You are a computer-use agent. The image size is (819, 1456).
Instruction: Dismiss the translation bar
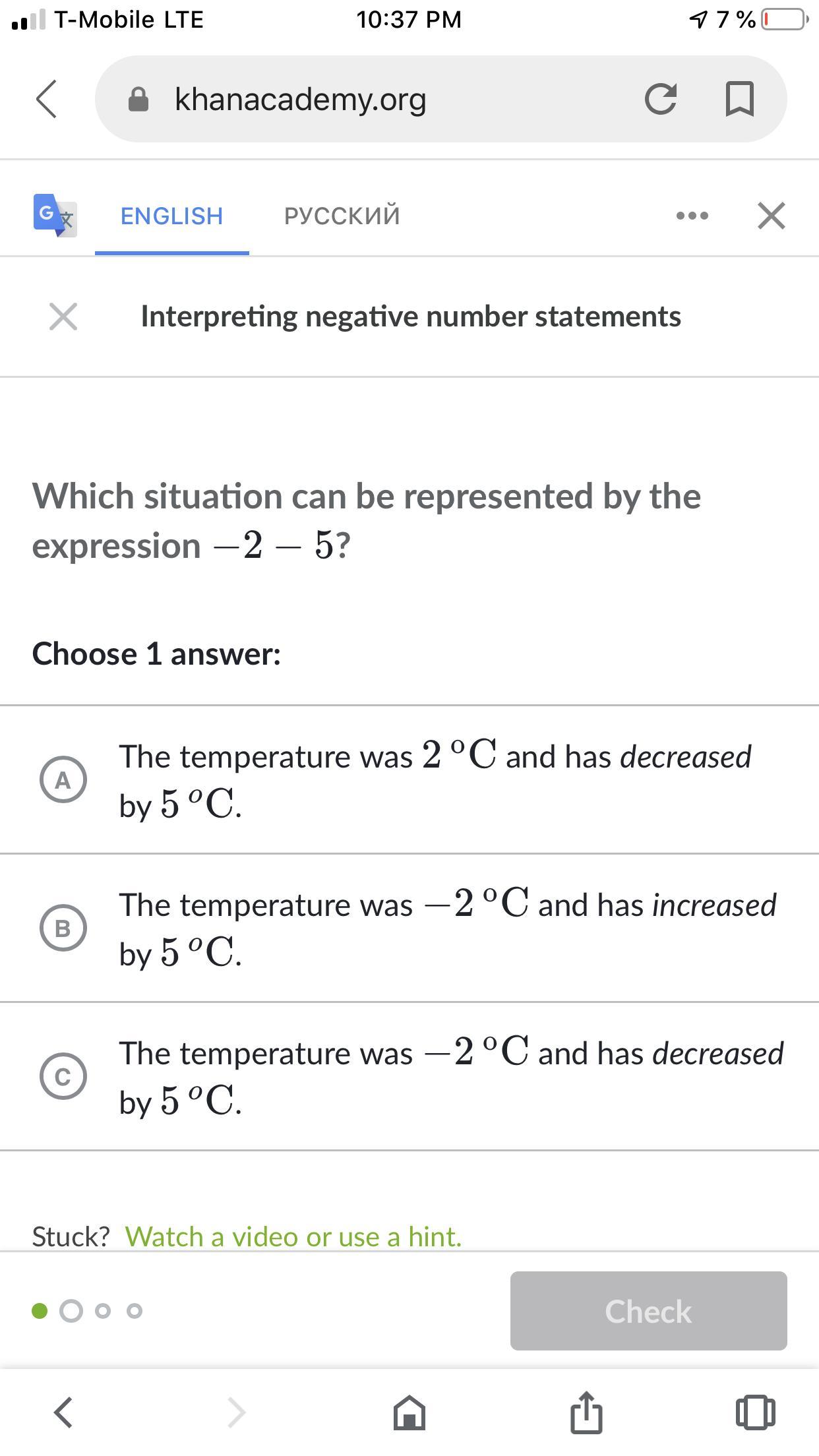pyautogui.click(x=772, y=216)
